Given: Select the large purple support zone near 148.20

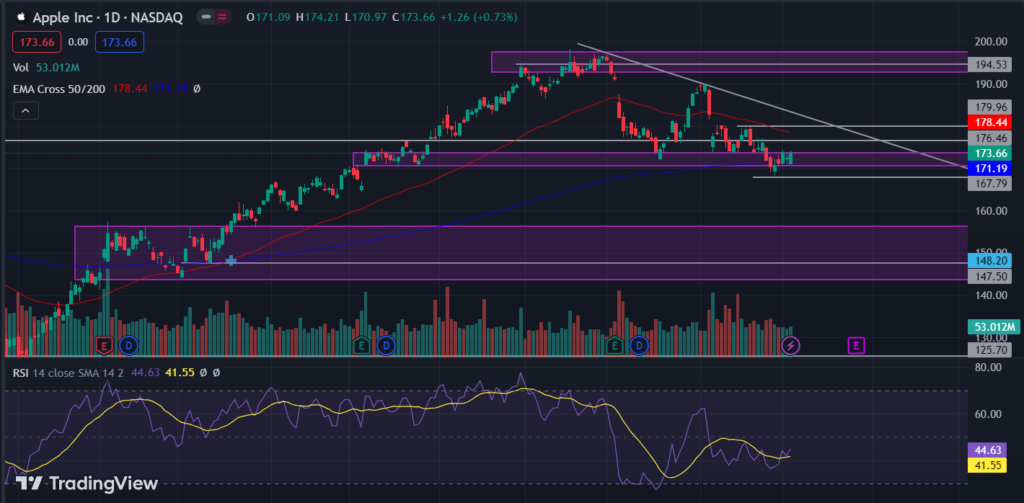Looking at the screenshot, I should coord(521,253).
